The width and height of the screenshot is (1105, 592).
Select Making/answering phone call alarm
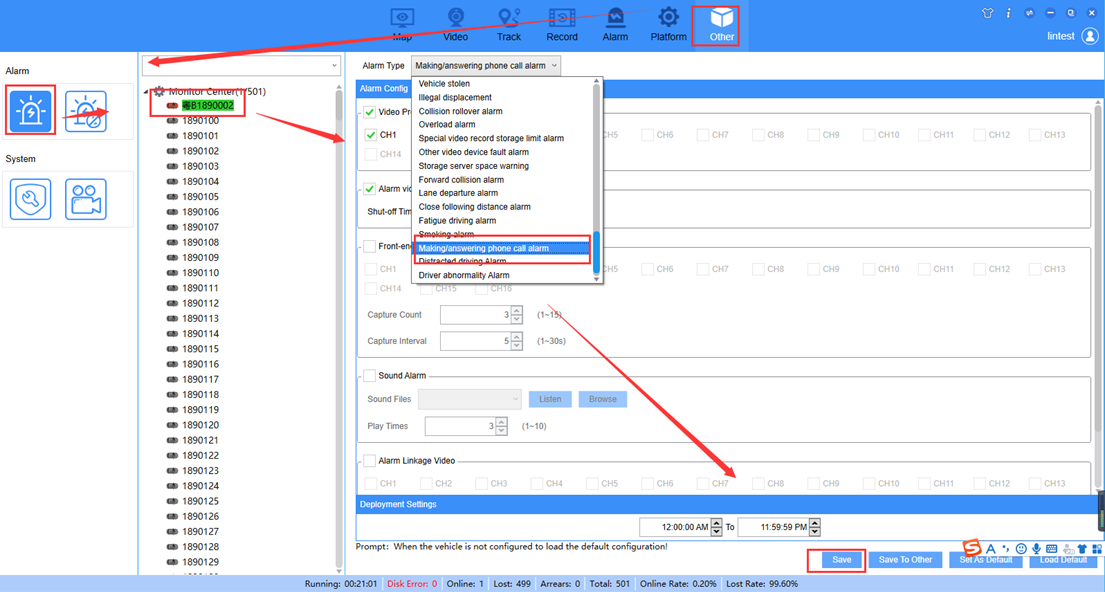pyautogui.click(x=502, y=248)
